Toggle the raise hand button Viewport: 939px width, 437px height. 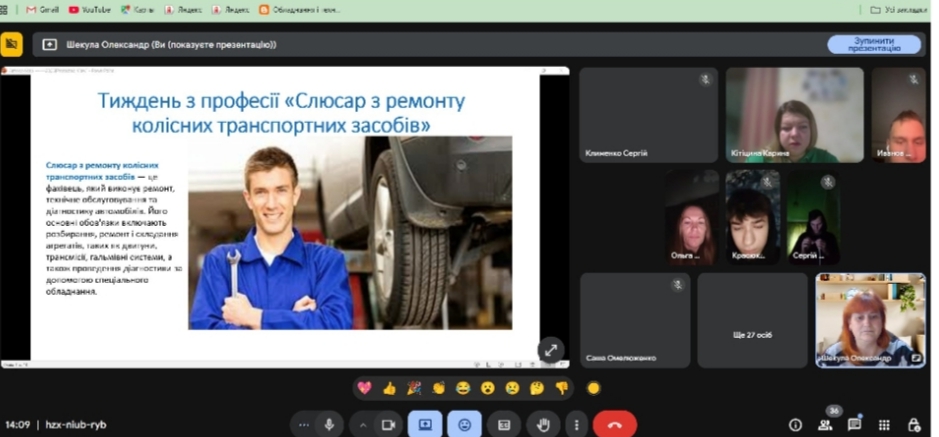[543, 424]
